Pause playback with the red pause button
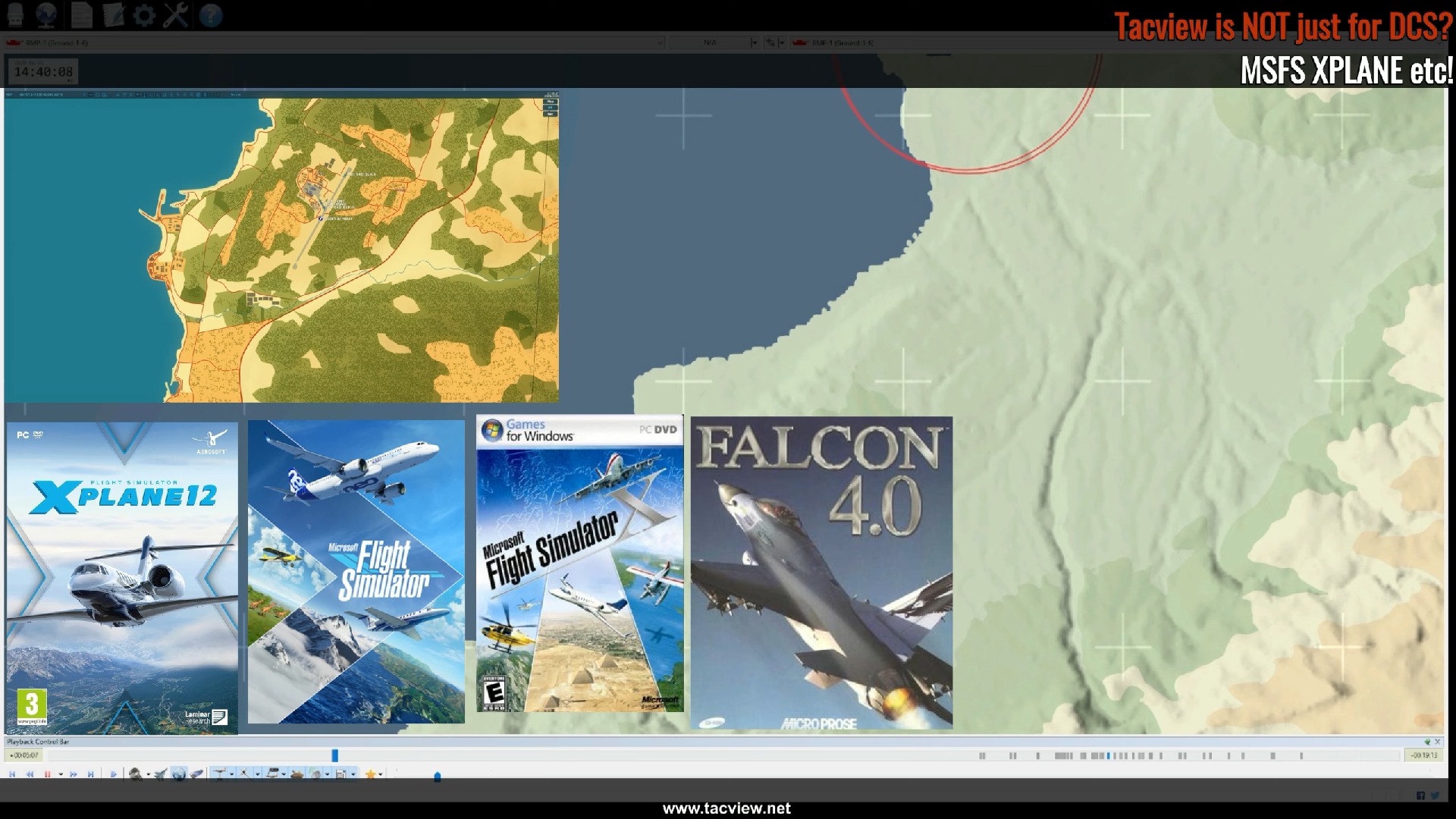This screenshot has height=819, width=1456. coord(47,774)
